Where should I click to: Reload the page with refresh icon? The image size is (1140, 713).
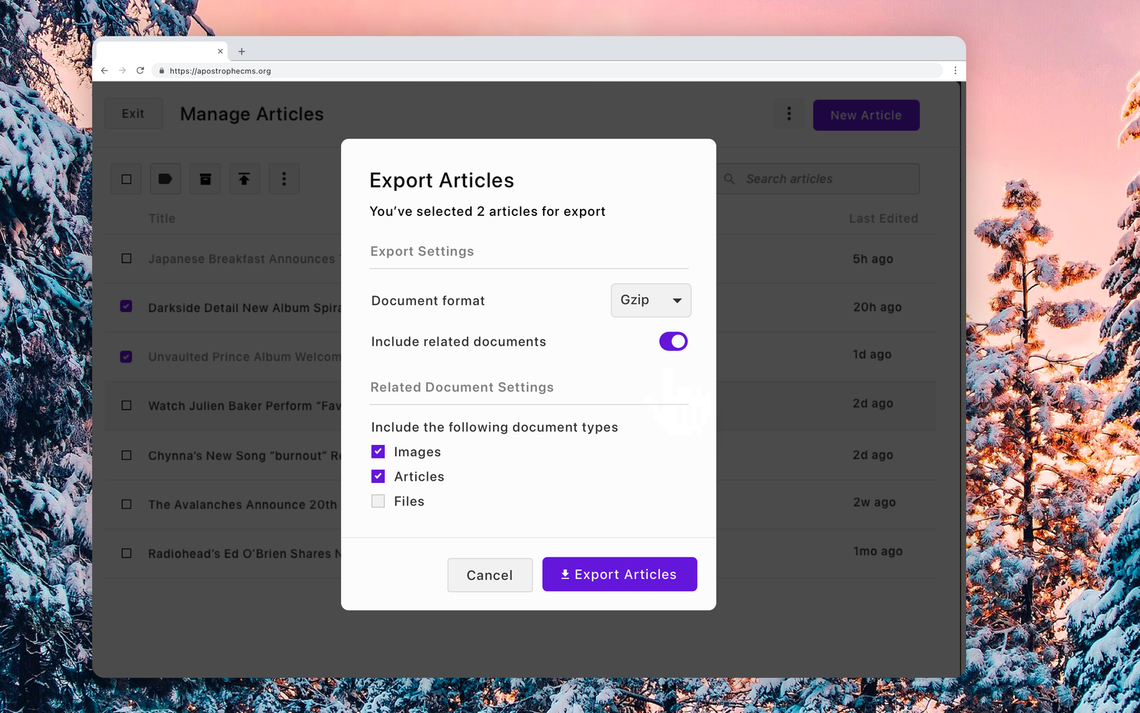140,71
